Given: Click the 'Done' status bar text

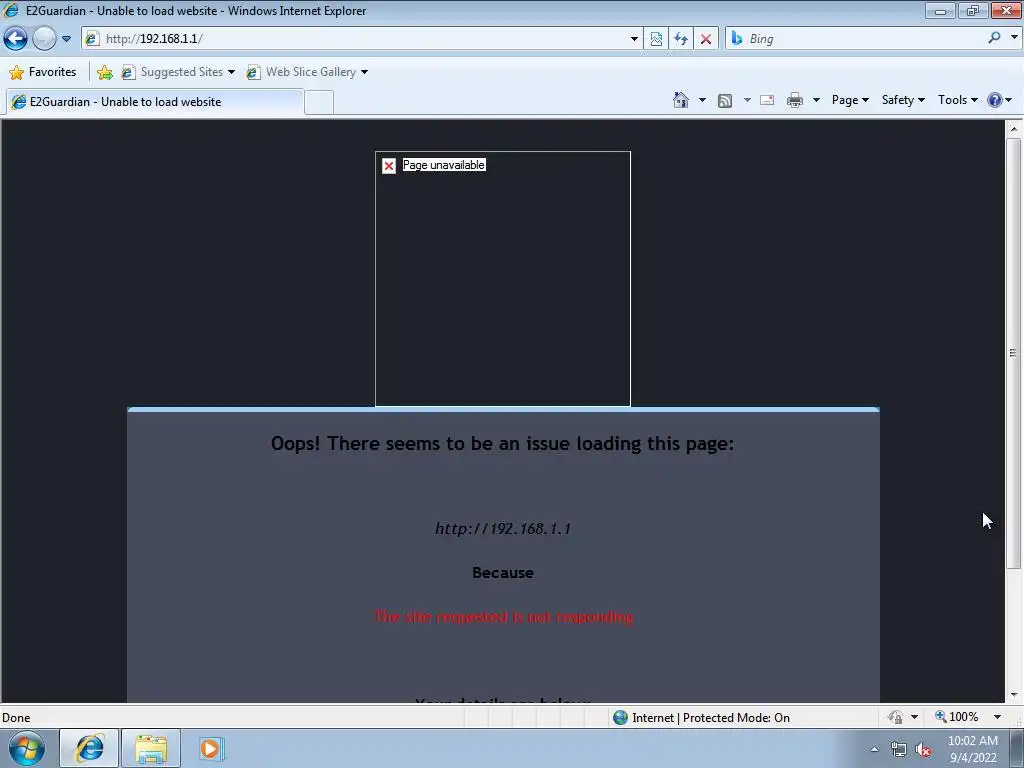Looking at the screenshot, I should coord(16,718).
